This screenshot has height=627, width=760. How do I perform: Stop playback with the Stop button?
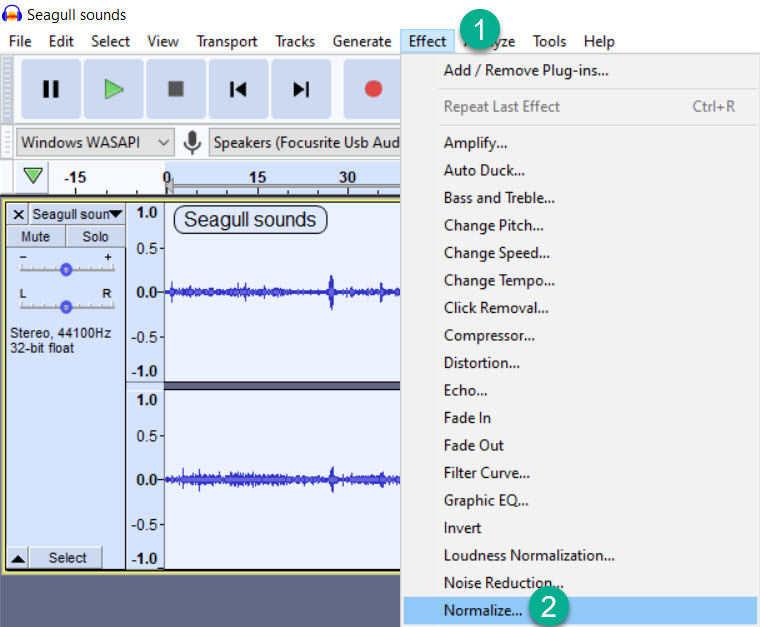176,89
